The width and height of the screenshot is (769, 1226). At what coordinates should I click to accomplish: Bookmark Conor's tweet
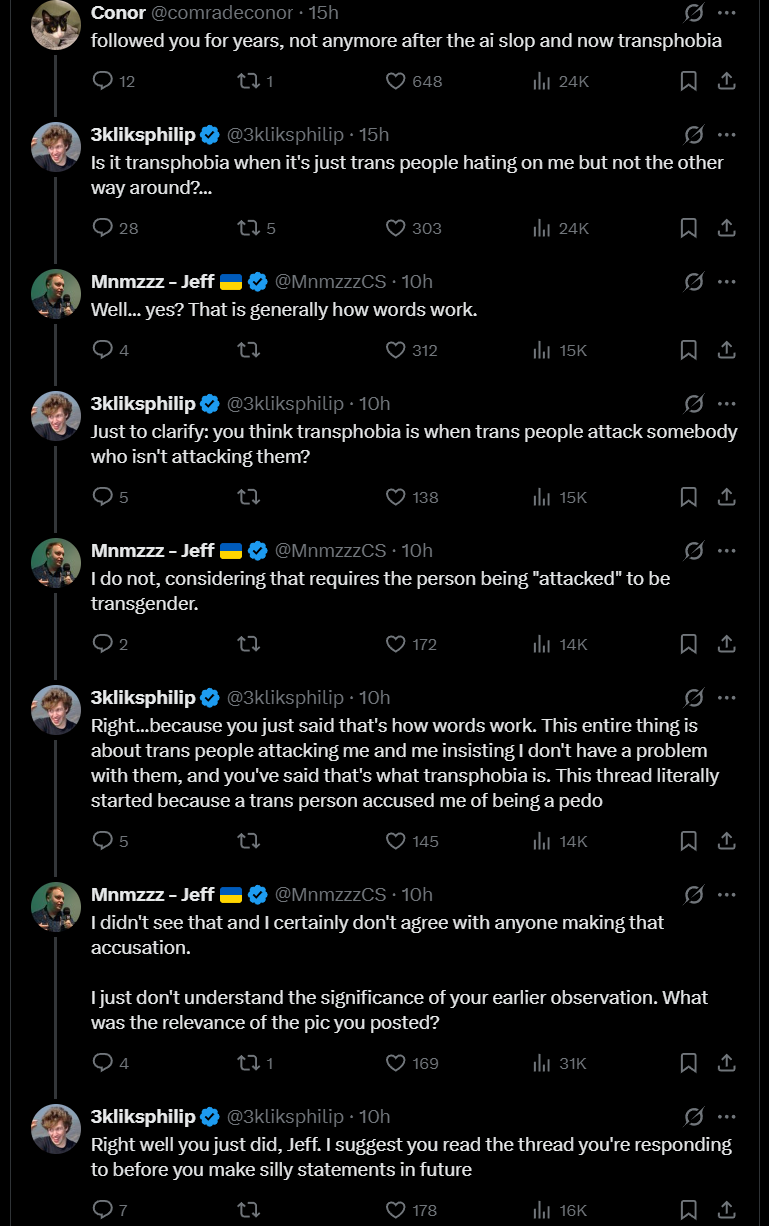point(688,81)
